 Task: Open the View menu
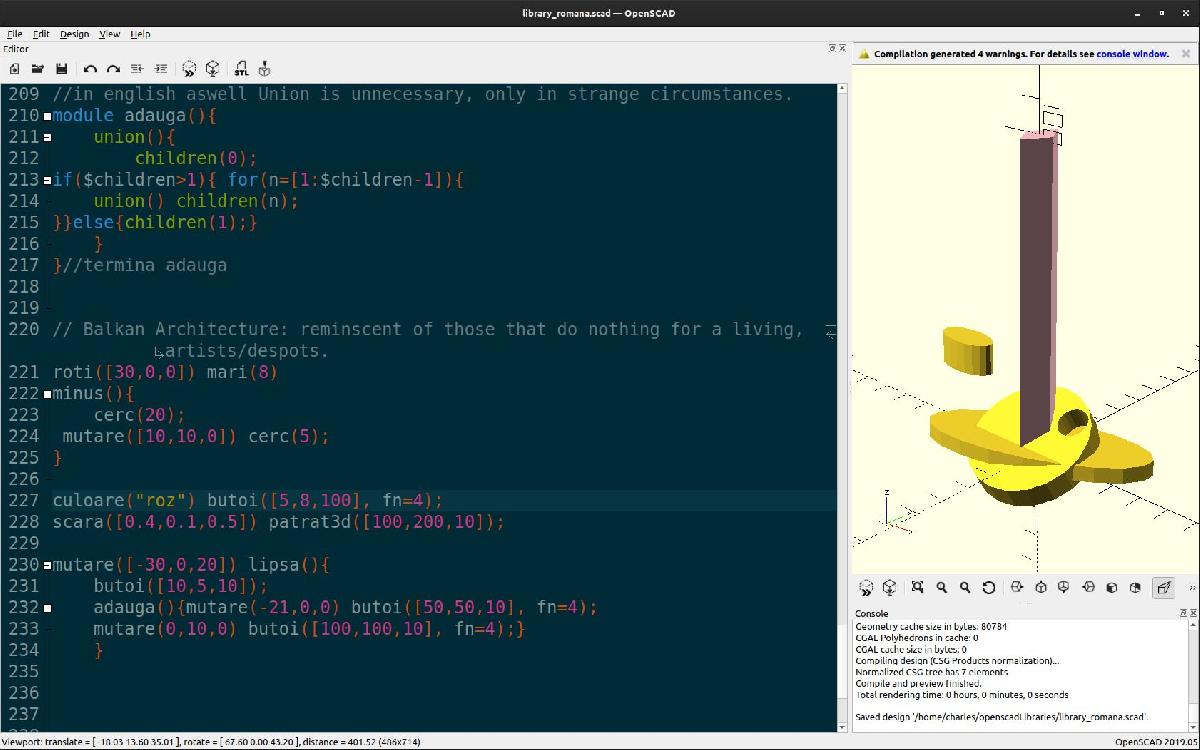point(108,33)
